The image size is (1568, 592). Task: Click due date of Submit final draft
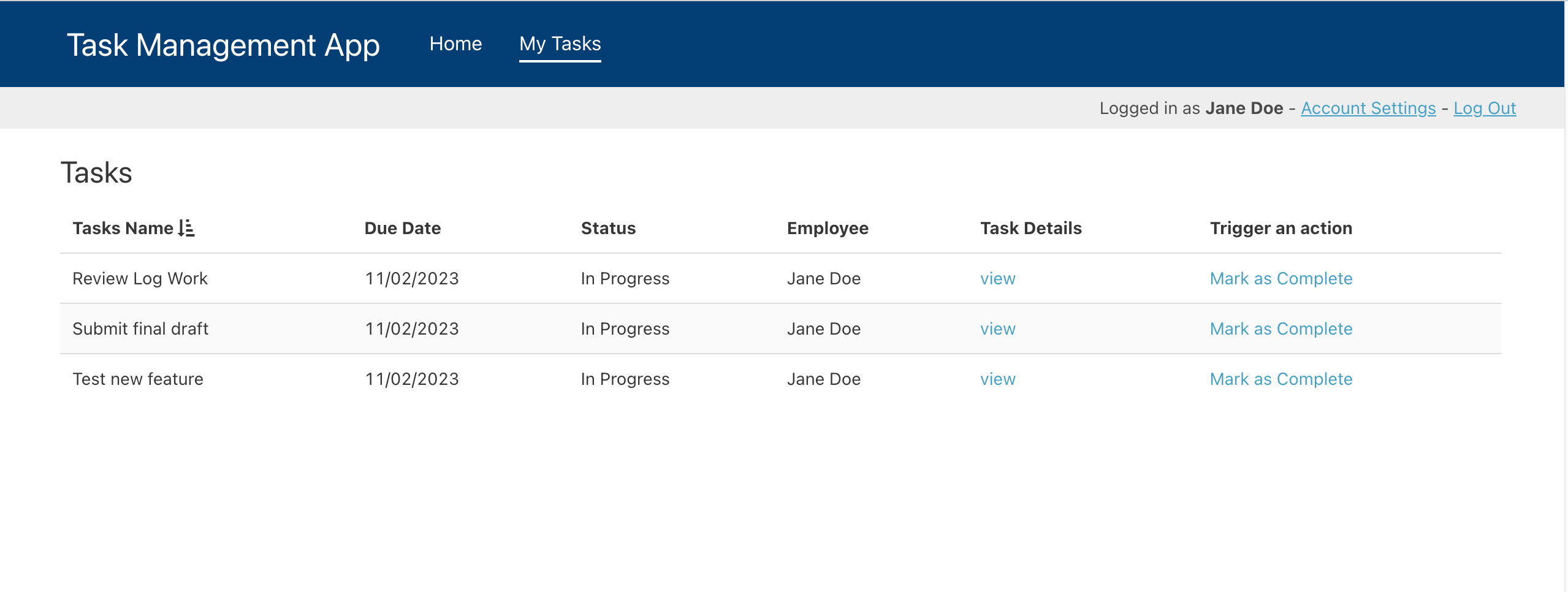[412, 328]
